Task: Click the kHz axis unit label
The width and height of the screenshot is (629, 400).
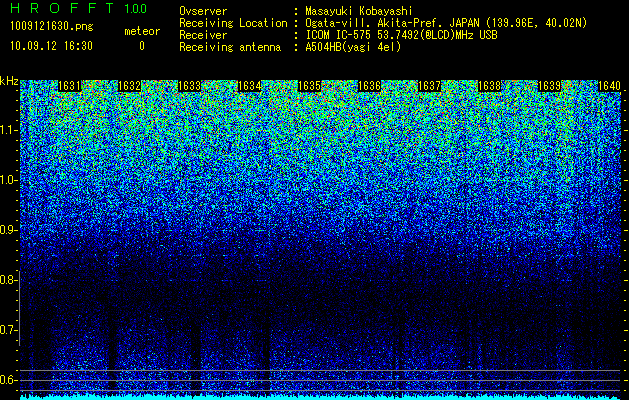Action: point(9,81)
